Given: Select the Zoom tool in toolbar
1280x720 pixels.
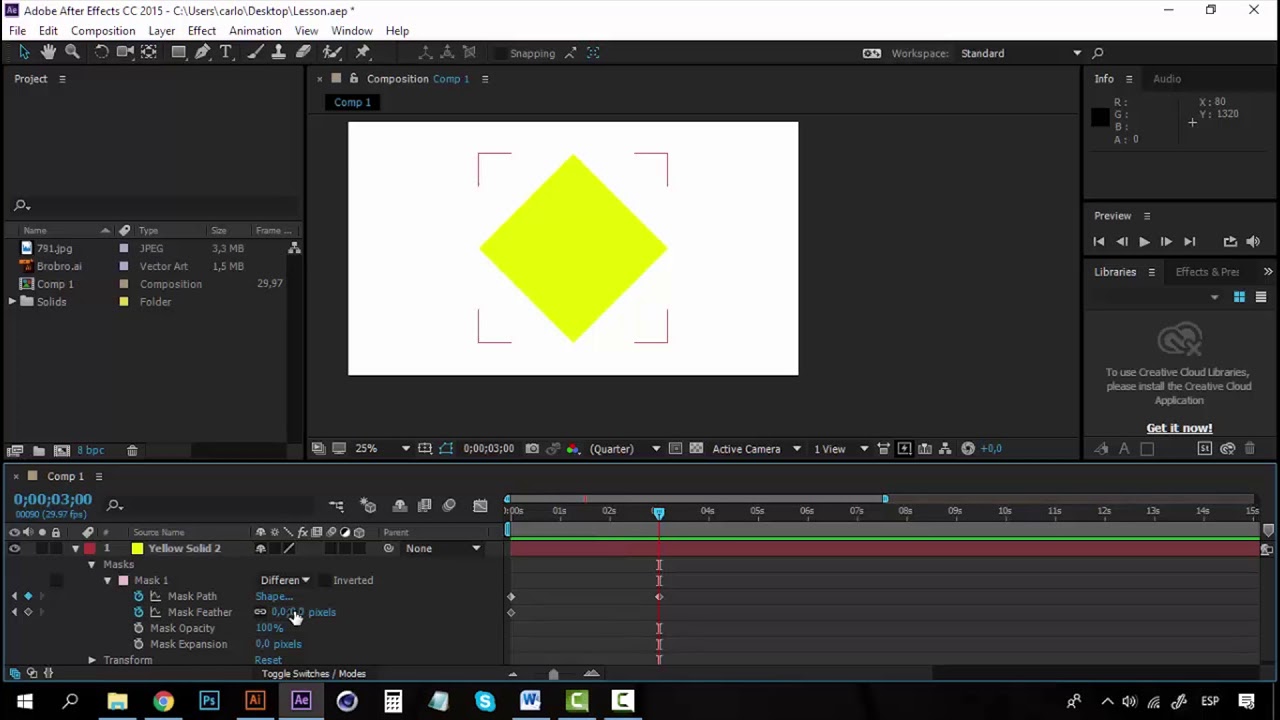Looking at the screenshot, I should coord(72,52).
